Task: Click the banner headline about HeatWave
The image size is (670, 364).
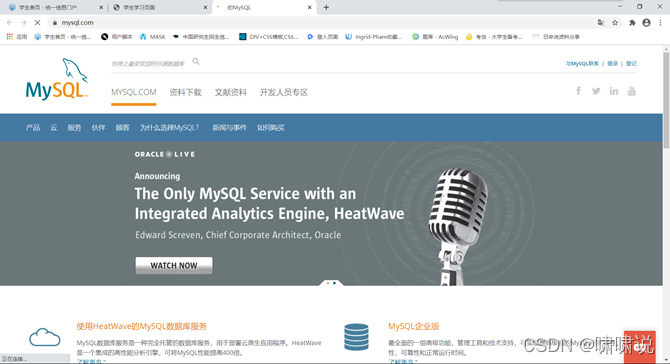Action: point(269,203)
